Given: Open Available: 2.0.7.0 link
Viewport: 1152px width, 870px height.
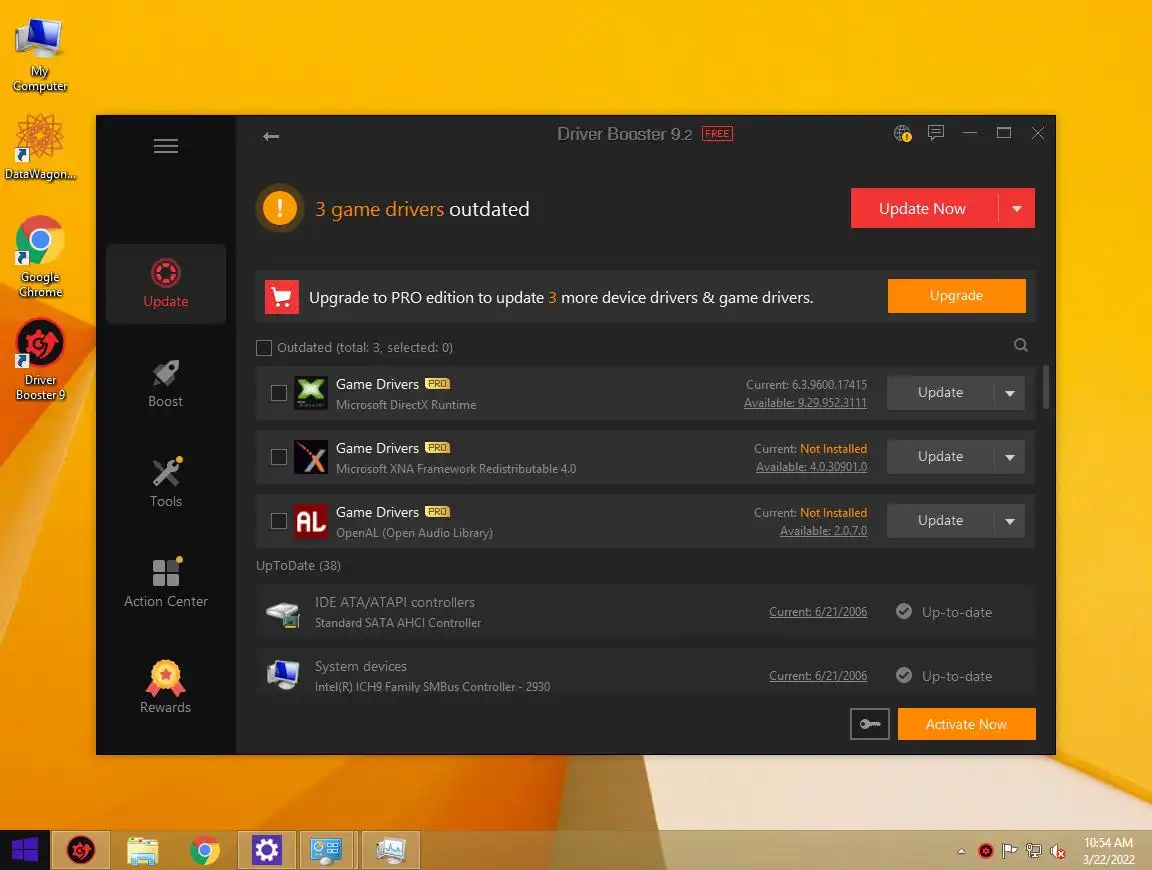Looking at the screenshot, I should point(823,531).
